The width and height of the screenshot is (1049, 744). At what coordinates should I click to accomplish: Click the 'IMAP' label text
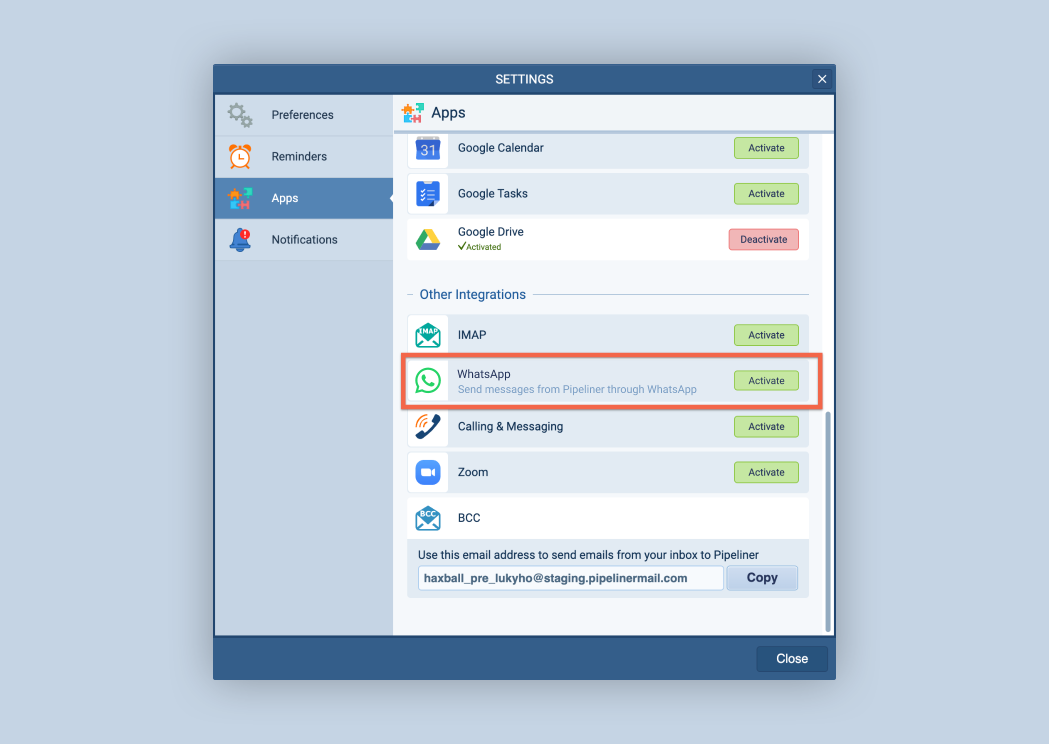(472, 335)
